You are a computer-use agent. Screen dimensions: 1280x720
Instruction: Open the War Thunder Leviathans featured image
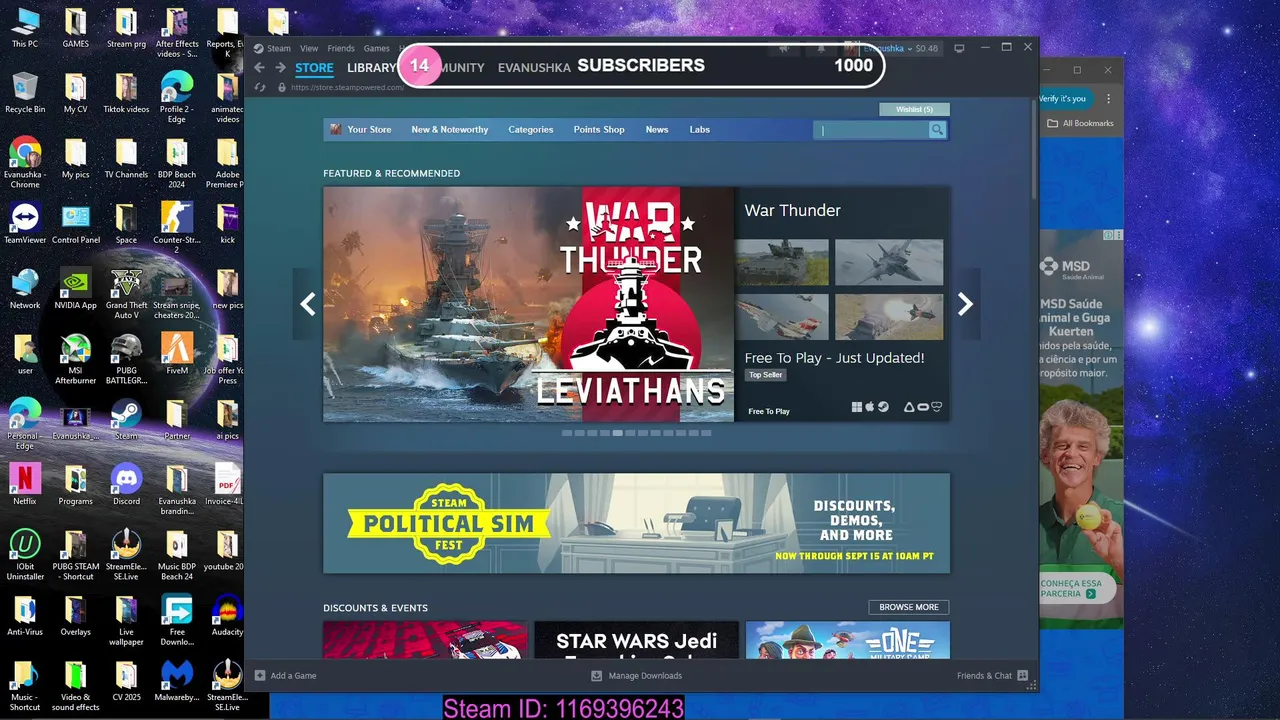tap(528, 304)
